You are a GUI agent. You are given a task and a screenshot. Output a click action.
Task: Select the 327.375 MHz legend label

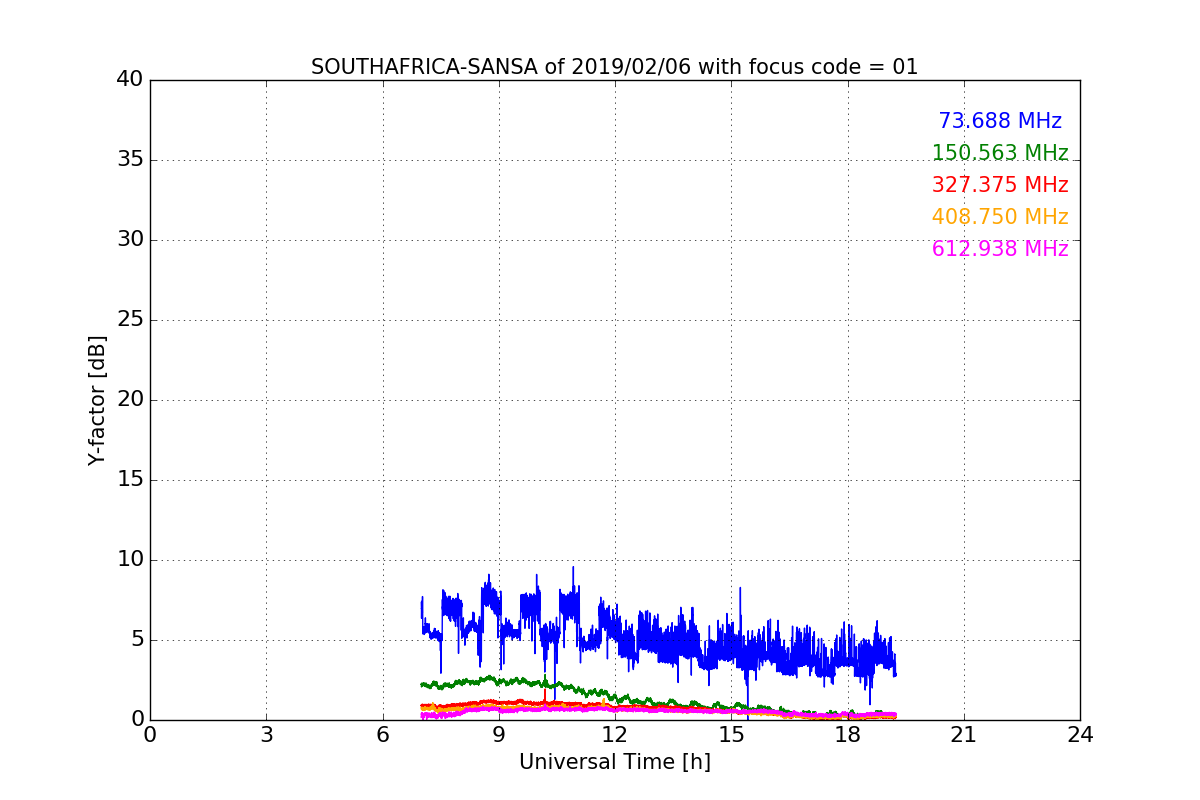coord(1000,185)
